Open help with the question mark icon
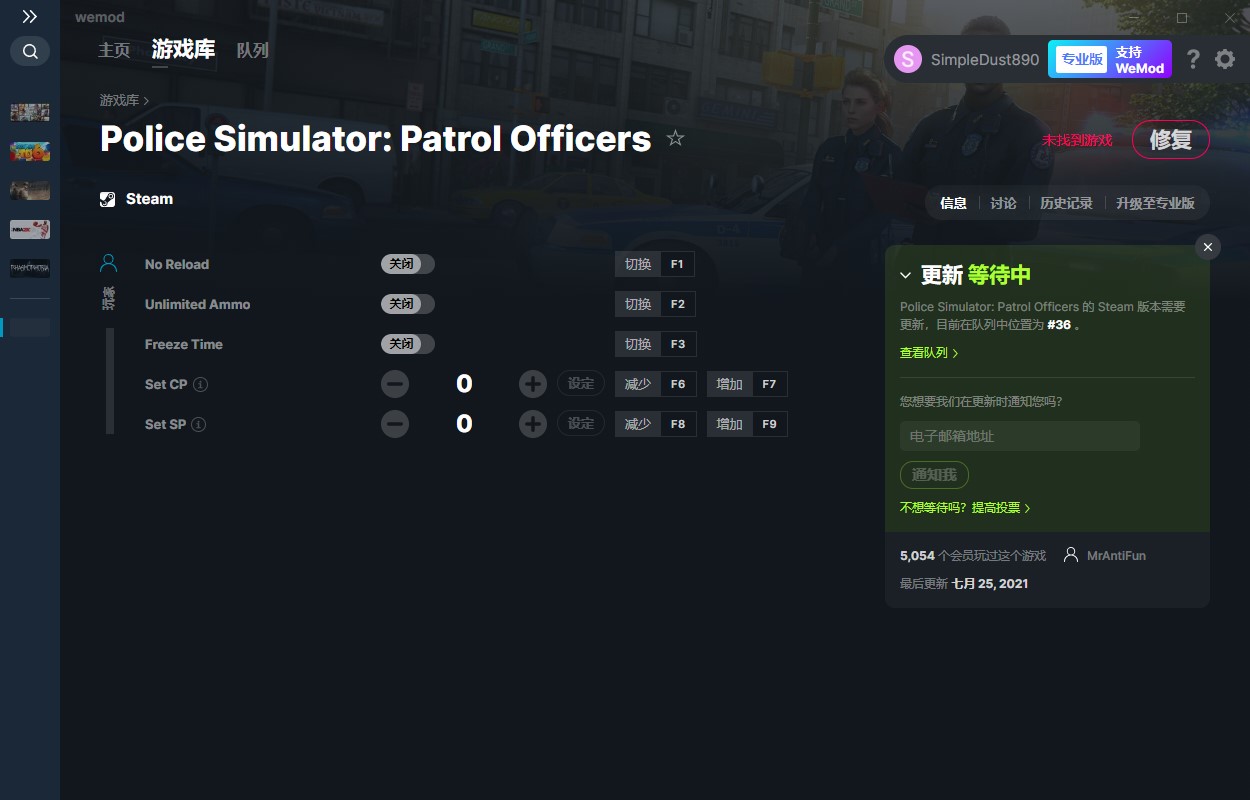This screenshot has width=1250, height=800. point(1193,59)
